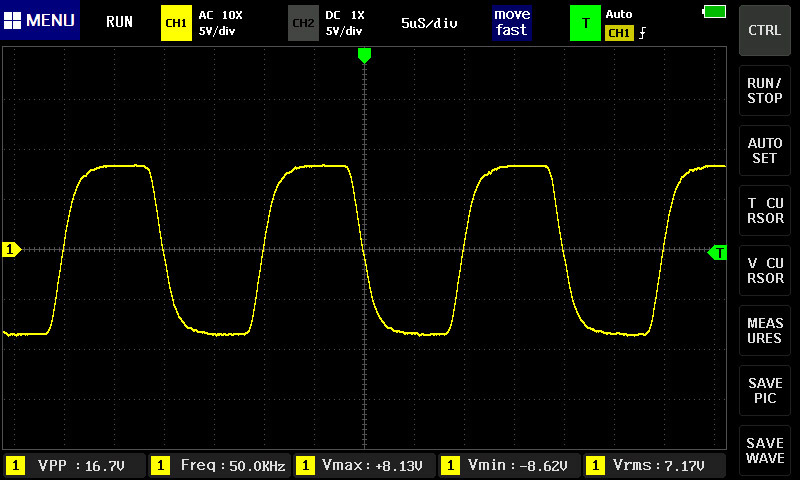The height and width of the screenshot is (480, 800).
Task: Select the gray CH2 channel box
Action: (303, 23)
